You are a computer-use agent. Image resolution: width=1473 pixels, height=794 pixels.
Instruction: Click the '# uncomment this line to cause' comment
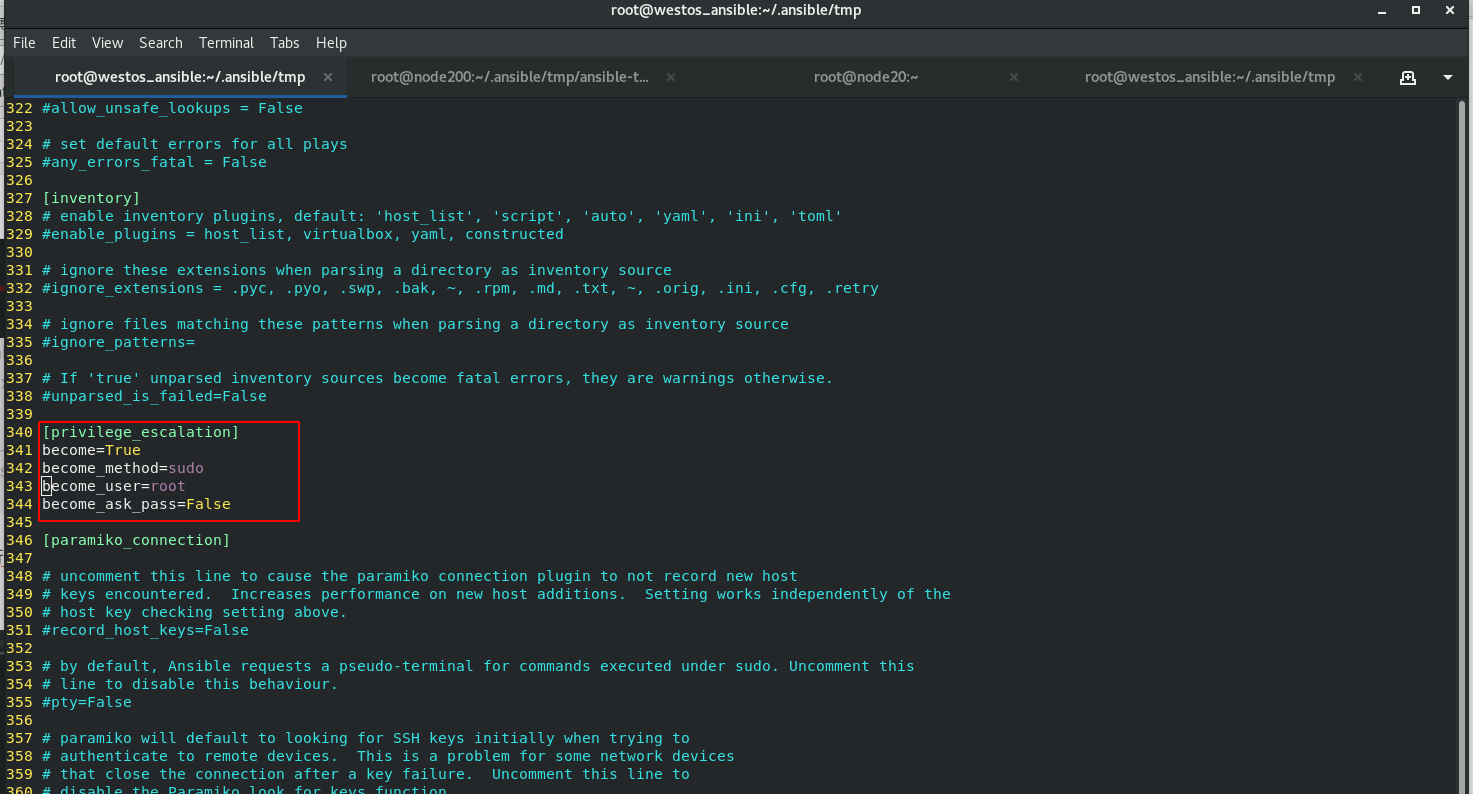(x=420, y=576)
